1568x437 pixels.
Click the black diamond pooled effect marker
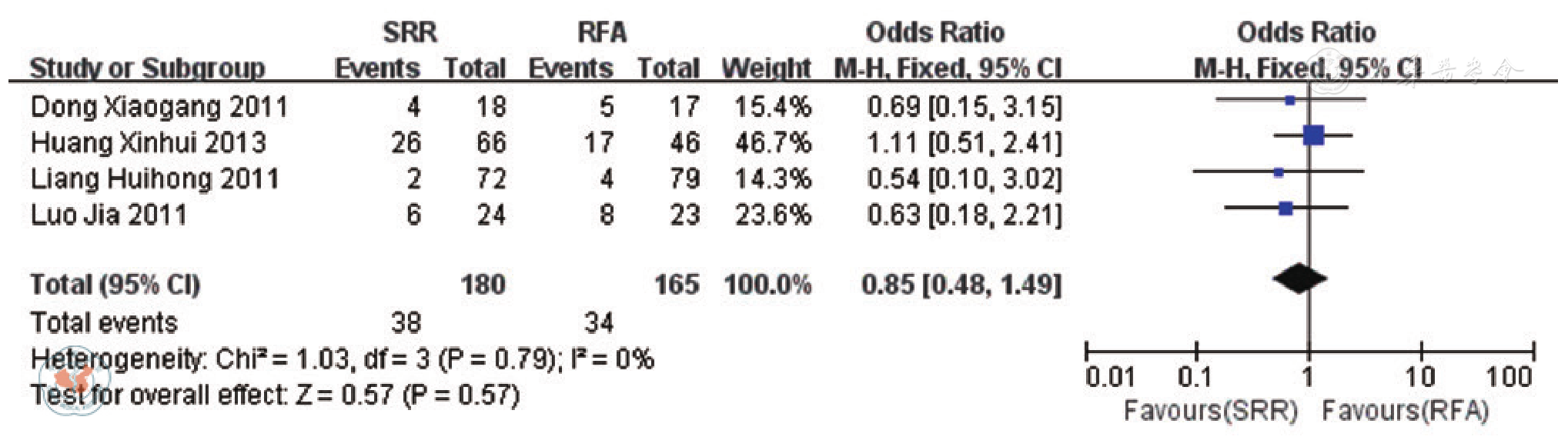tap(1299, 279)
